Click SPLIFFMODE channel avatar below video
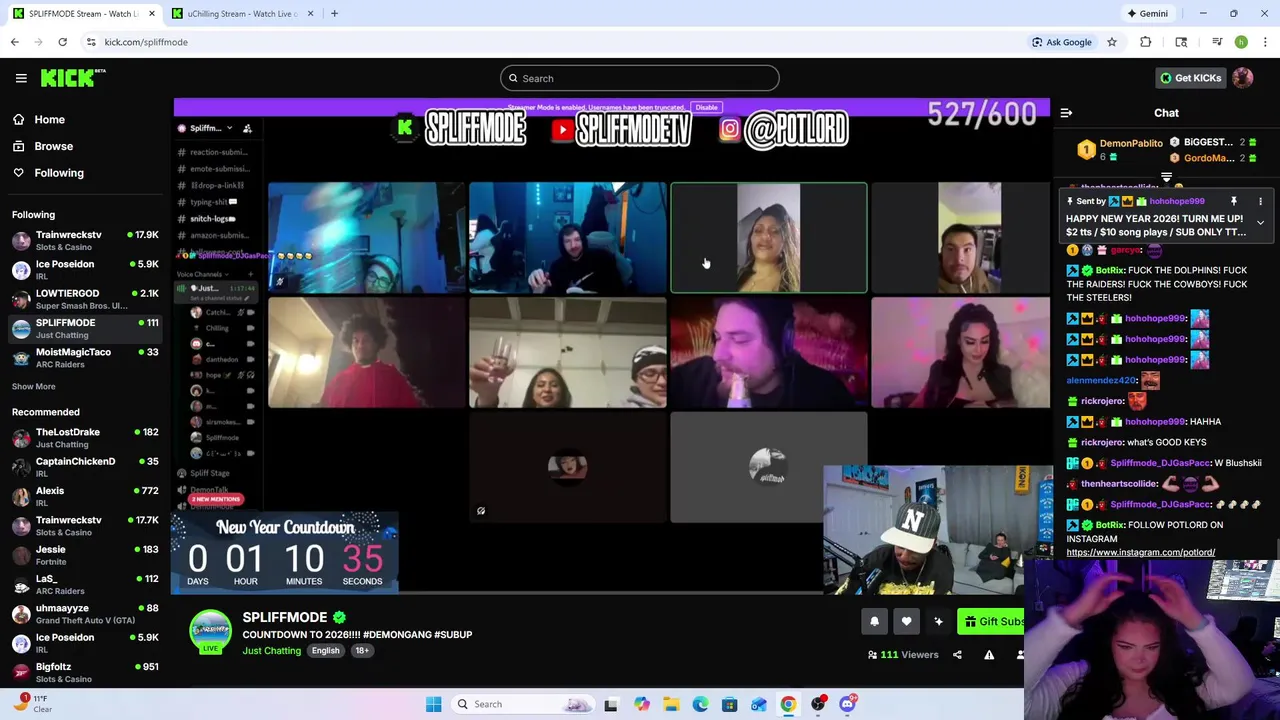The image size is (1280, 720). (210, 632)
